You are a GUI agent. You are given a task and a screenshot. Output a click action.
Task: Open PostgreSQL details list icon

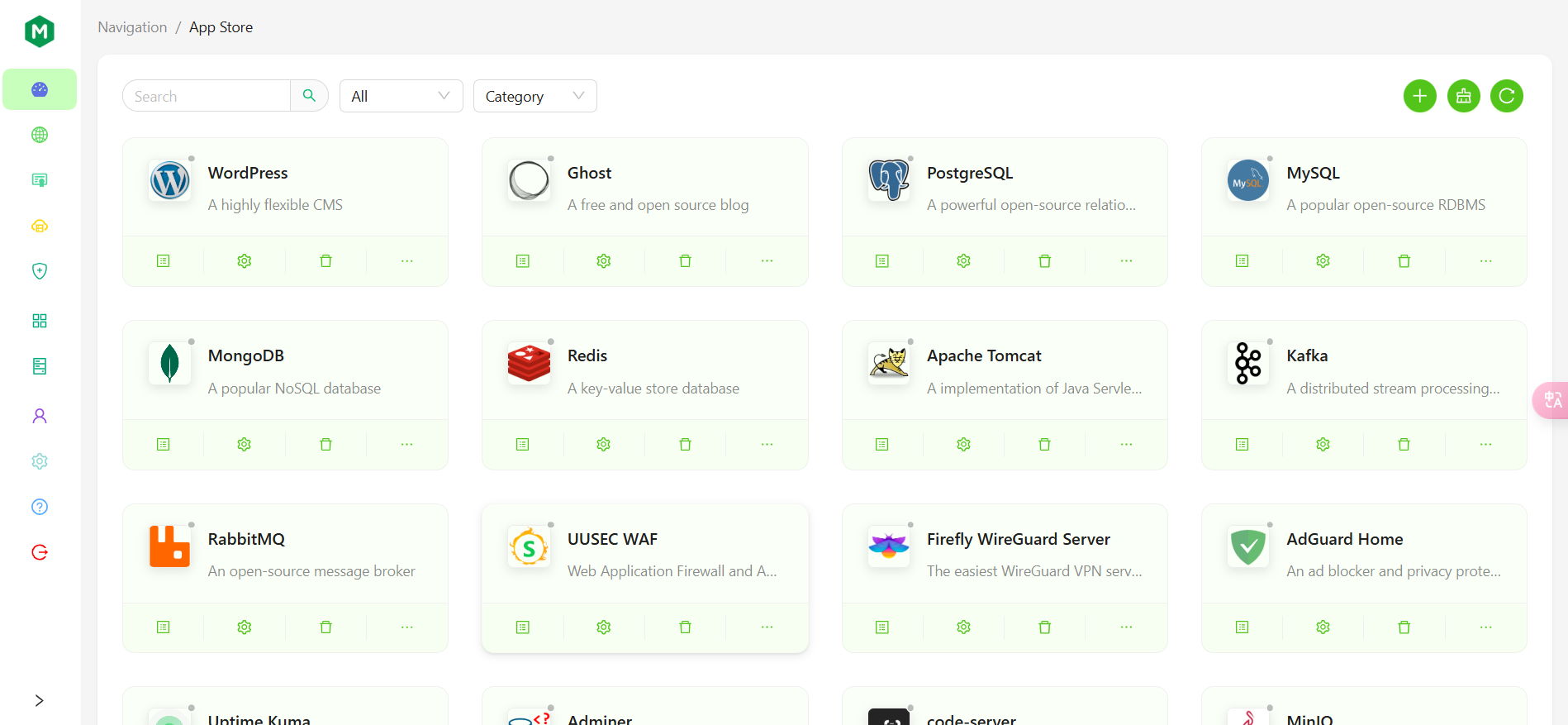(882, 261)
